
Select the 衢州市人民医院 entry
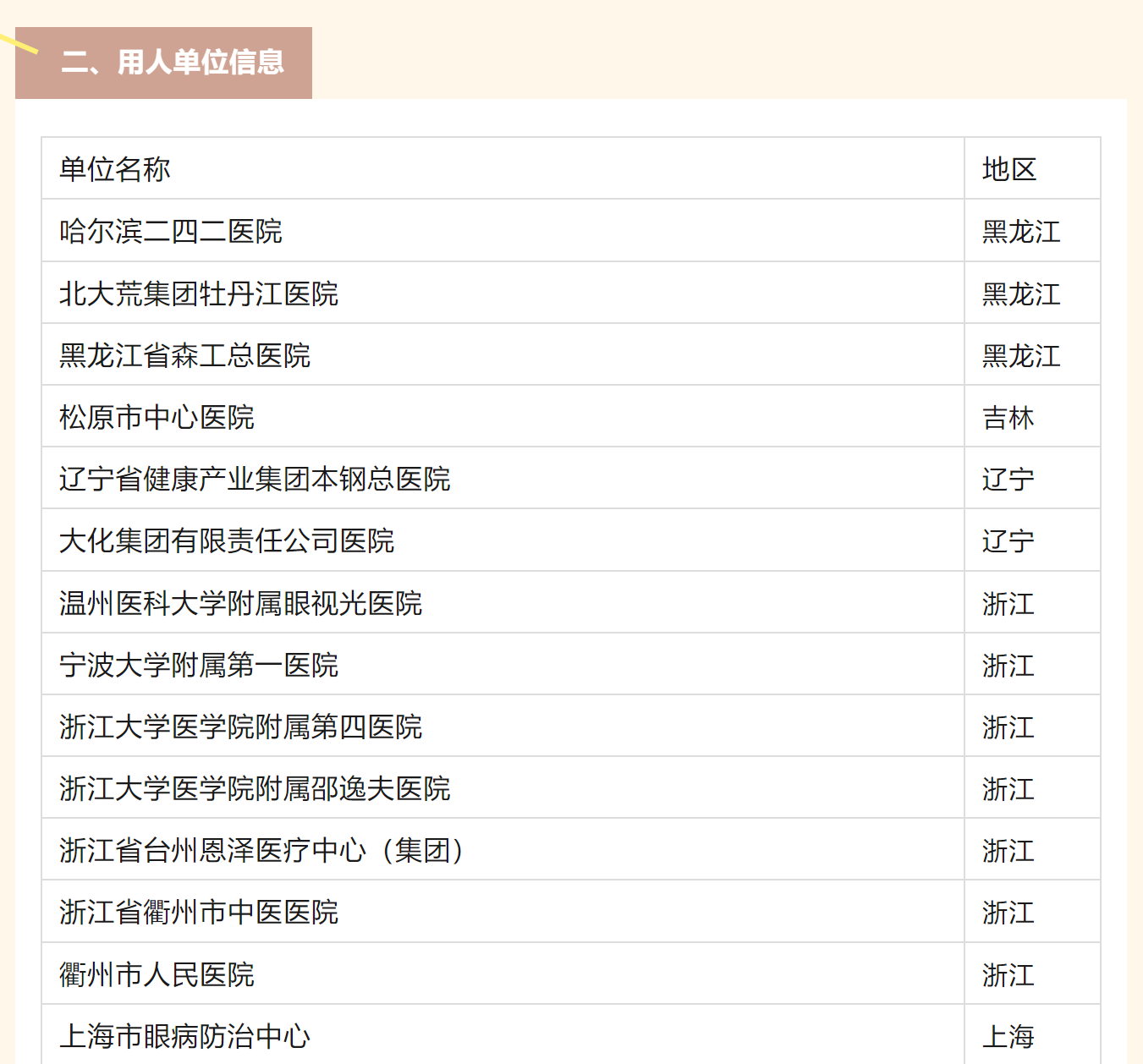(157, 974)
